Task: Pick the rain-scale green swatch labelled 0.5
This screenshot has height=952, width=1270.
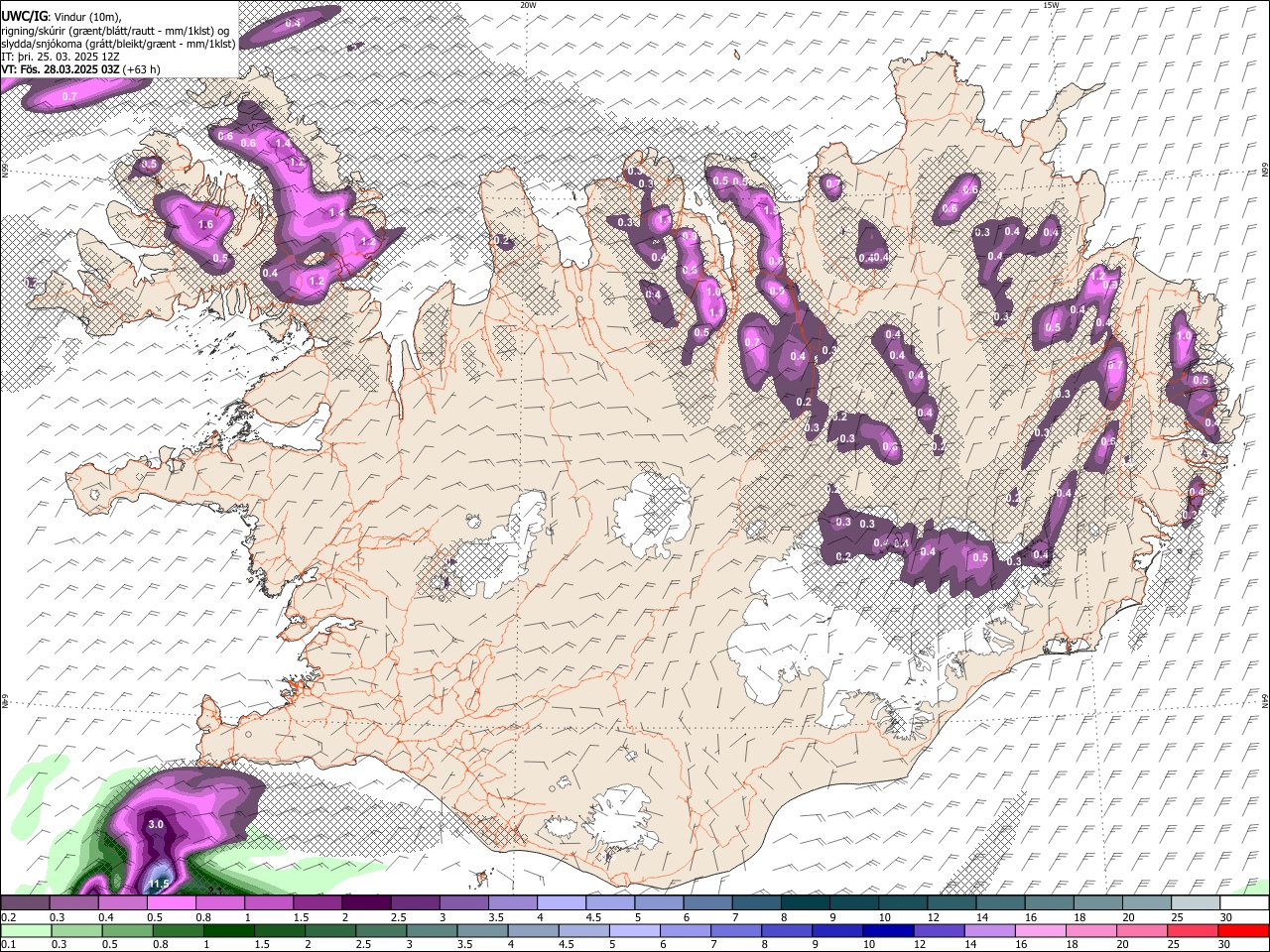Action: point(127,931)
